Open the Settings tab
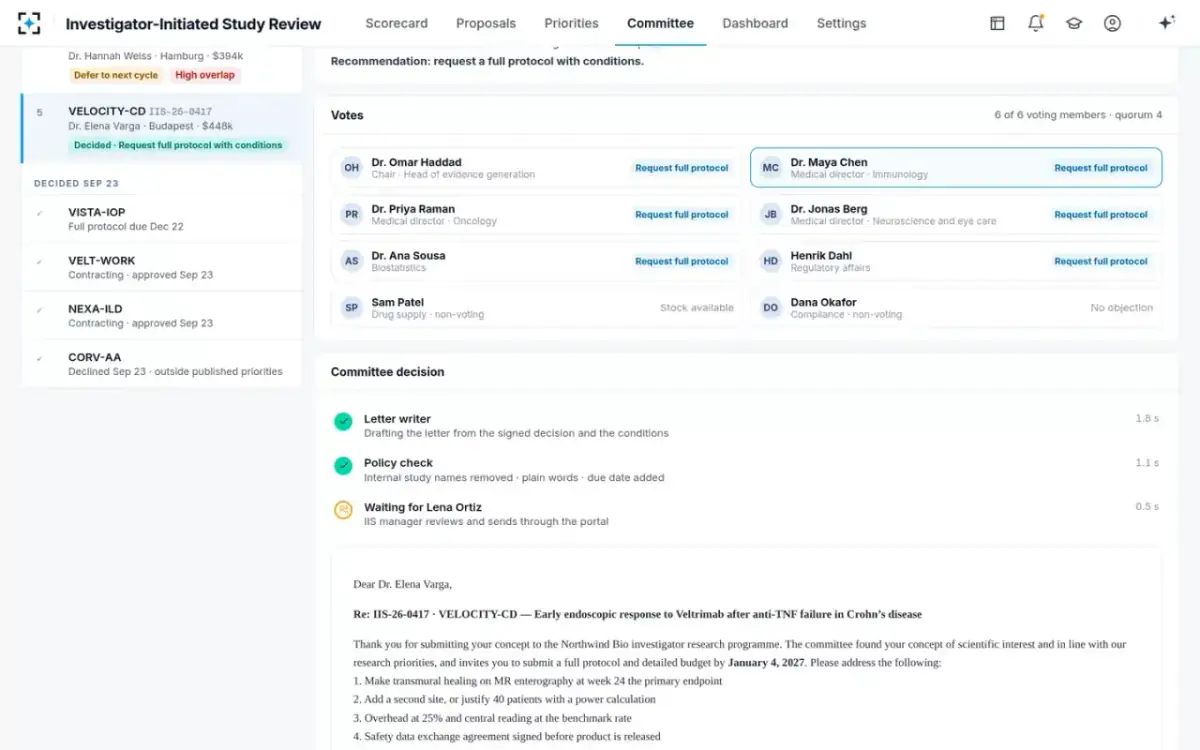1200x750 pixels. [841, 23]
